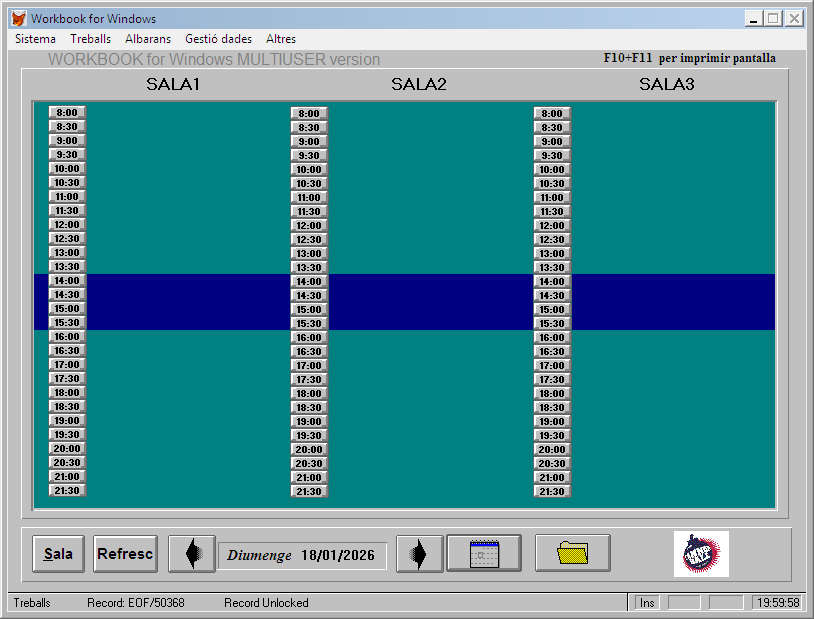Select the 21:30 slot in SALA3
Screen dimensions: 814x619
pos(552,492)
